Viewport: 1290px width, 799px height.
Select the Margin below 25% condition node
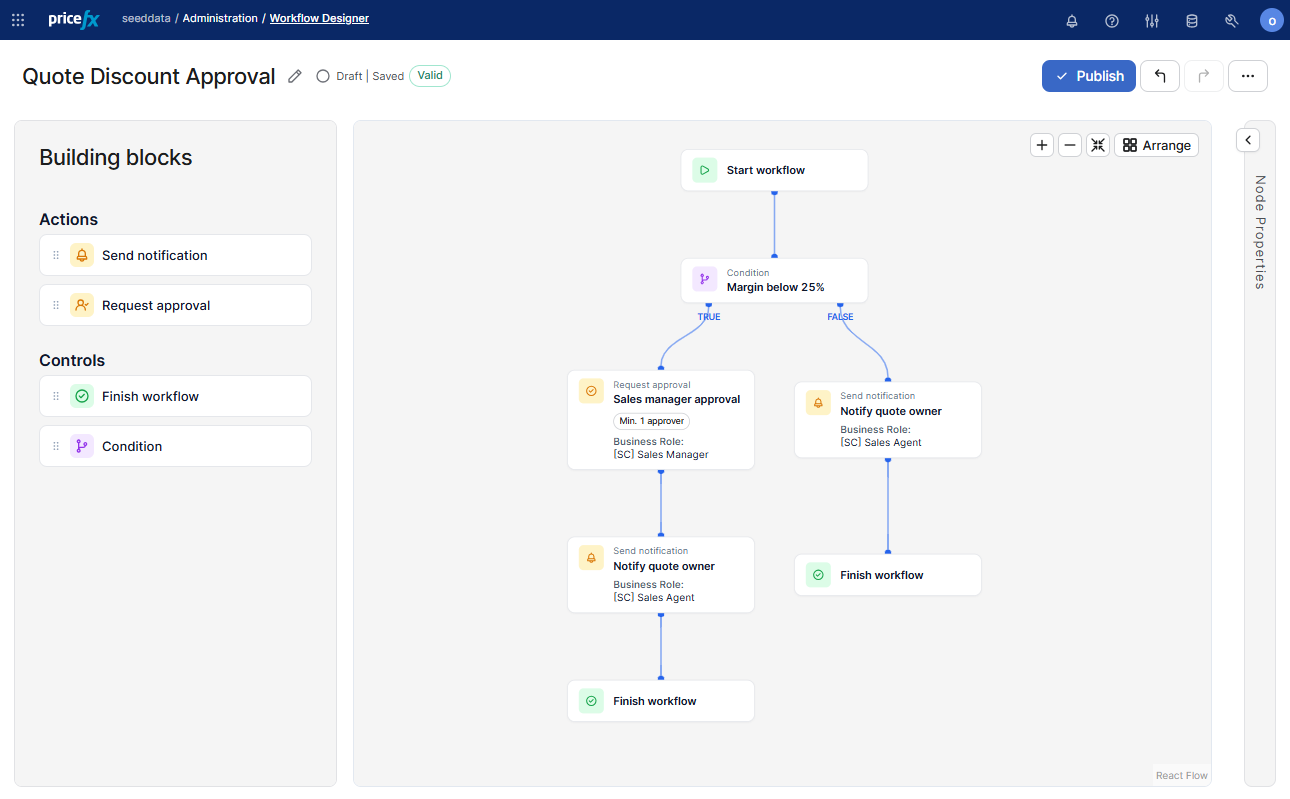coord(775,280)
